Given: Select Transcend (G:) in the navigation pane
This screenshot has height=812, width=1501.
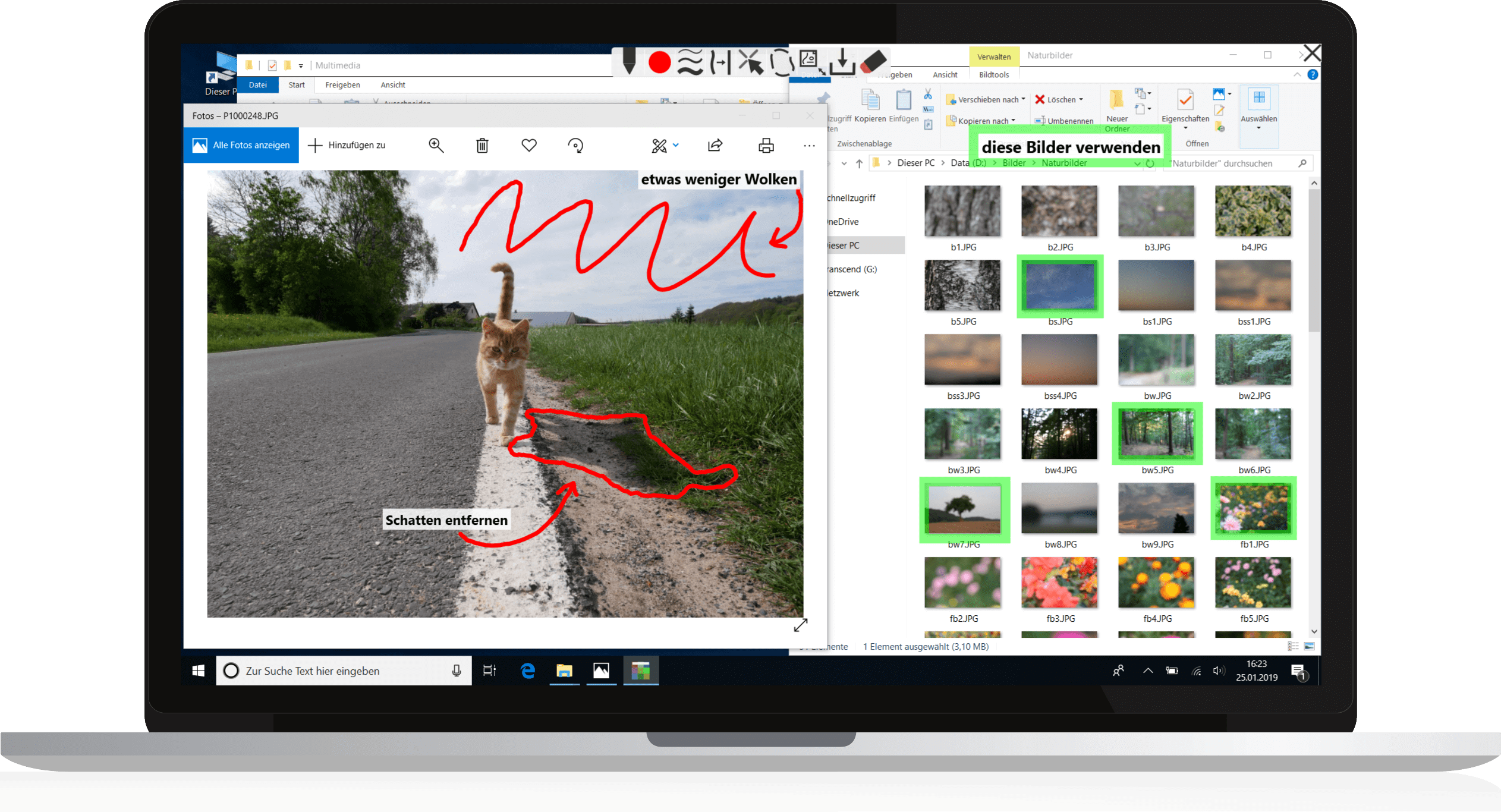Looking at the screenshot, I should pos(852,269).
